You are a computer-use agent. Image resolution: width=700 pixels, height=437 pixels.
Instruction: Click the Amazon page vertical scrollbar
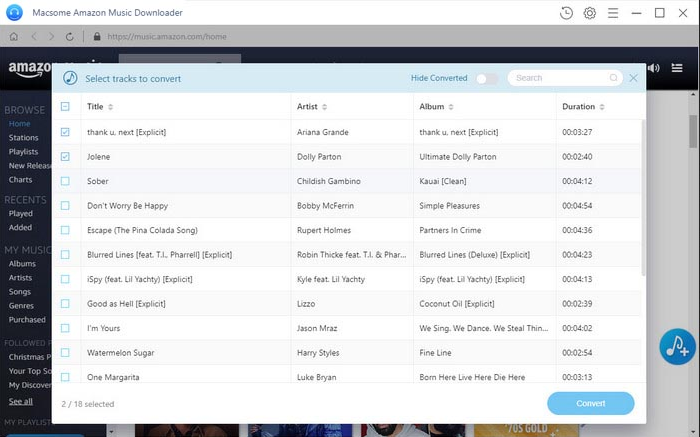point(693,130)
